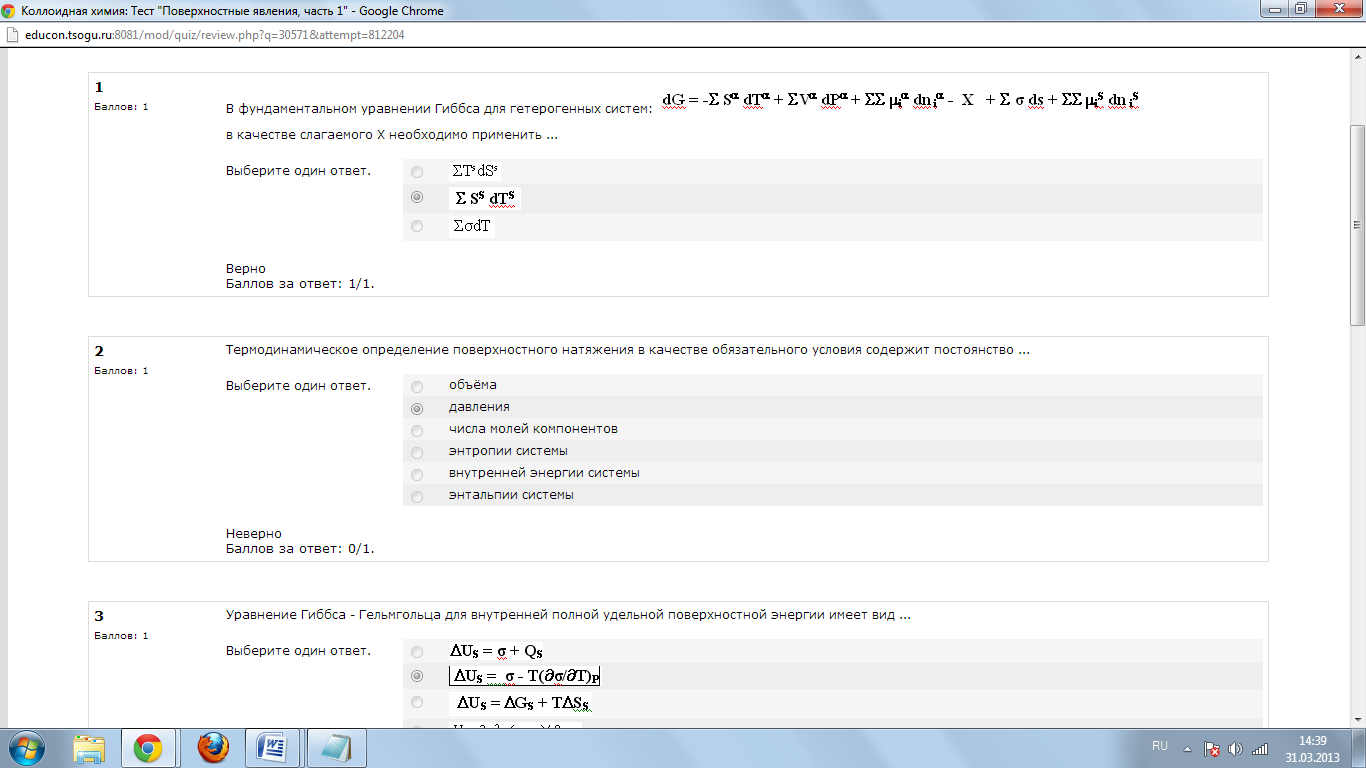This screenshot has width=1366, height=768.
Task: Click answer text числа молей компонентов
Action: point(533,429)
